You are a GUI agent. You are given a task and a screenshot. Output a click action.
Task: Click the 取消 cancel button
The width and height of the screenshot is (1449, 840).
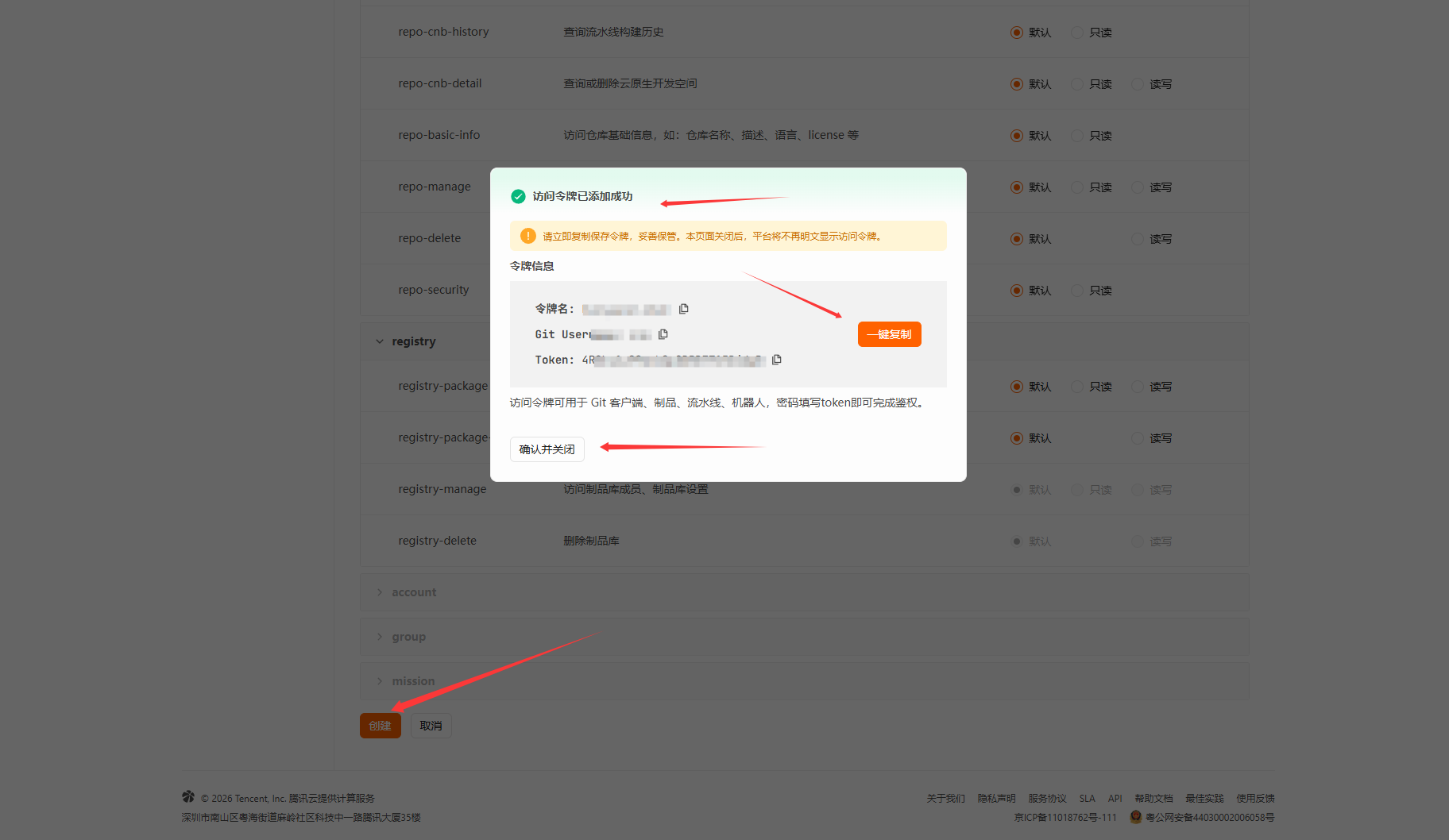tap(431, 726)
